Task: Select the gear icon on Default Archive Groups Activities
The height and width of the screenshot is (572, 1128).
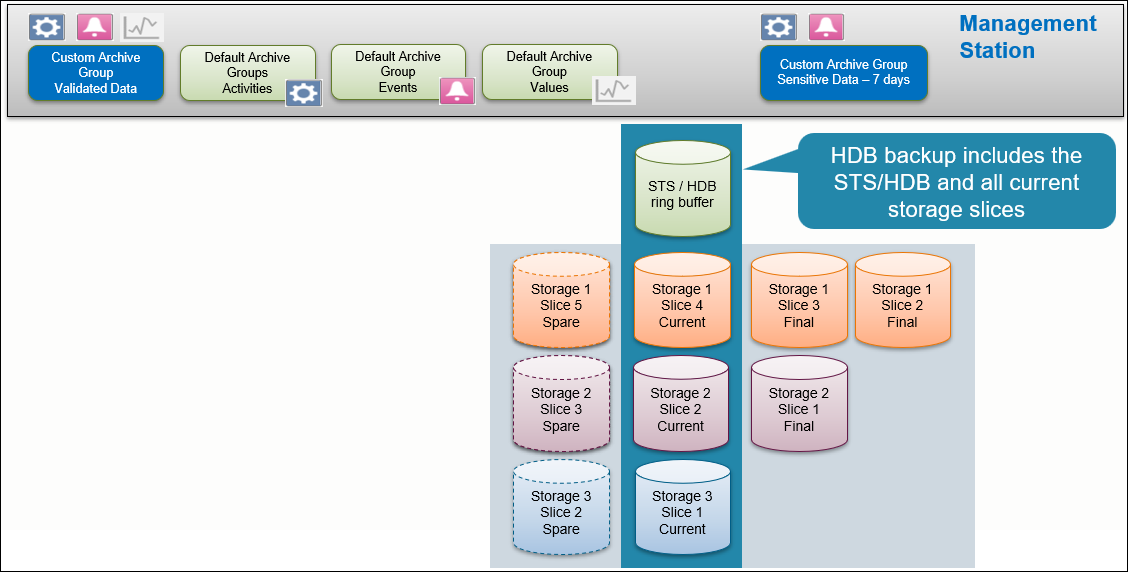Action: point(304,93)
